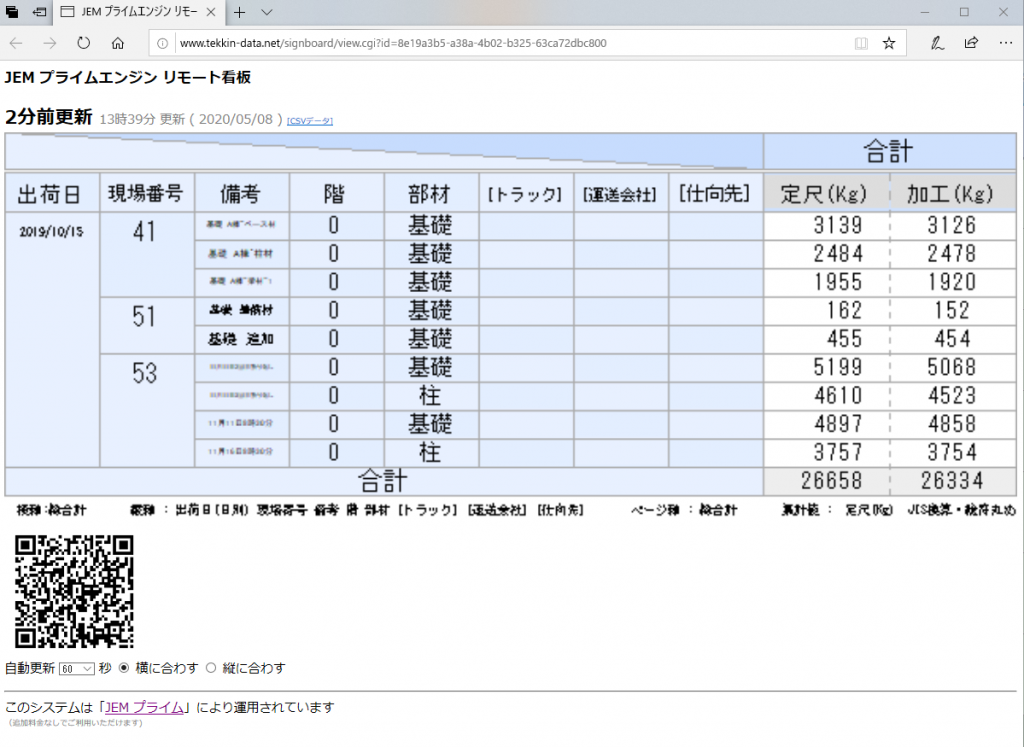Click the [仕向先] column header
Image resolution: width=1024 pixels, height=747 pixels.
pyautogui.click(x=715, y=193)
